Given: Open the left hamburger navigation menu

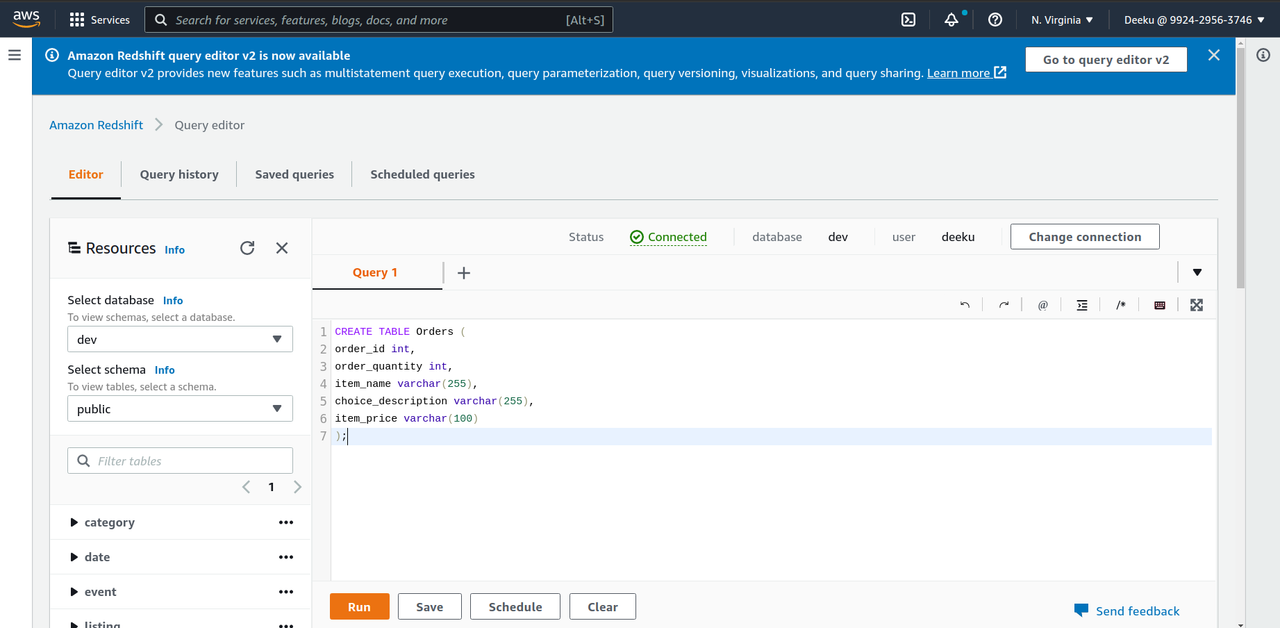Looking at the screenshot, I should (x=14, y=55).
